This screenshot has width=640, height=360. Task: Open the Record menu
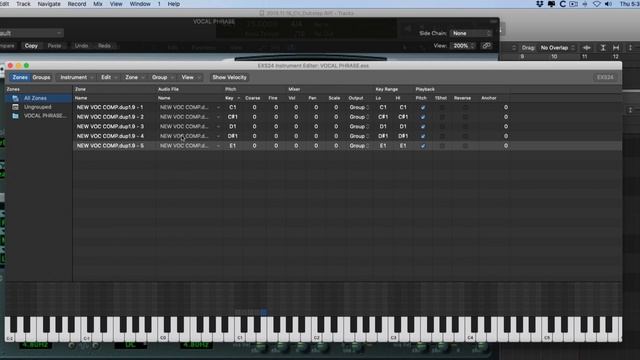pyautogui.click(x=77, y=4)
